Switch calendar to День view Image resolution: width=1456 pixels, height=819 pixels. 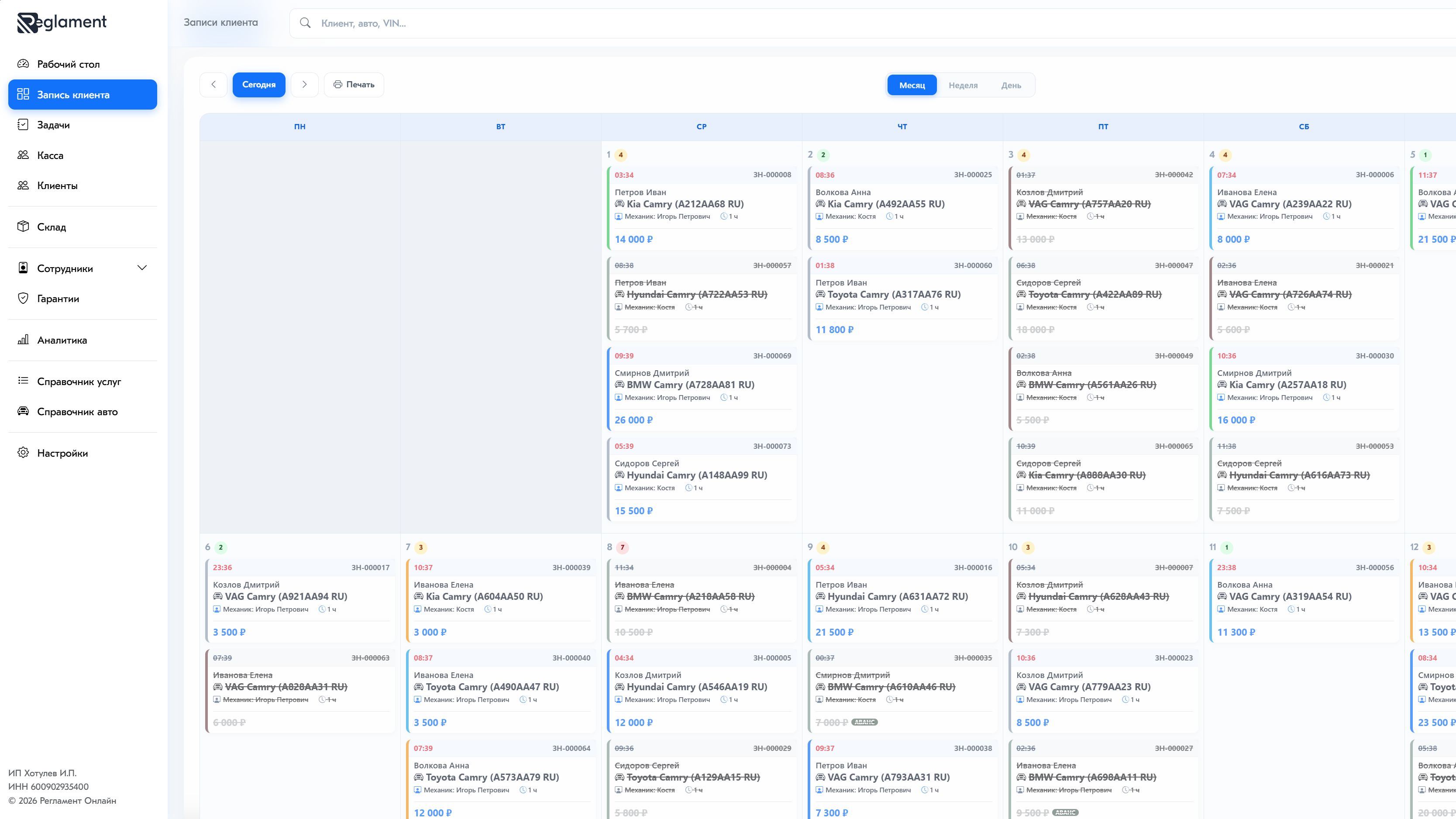click(x=1011, y=85)
